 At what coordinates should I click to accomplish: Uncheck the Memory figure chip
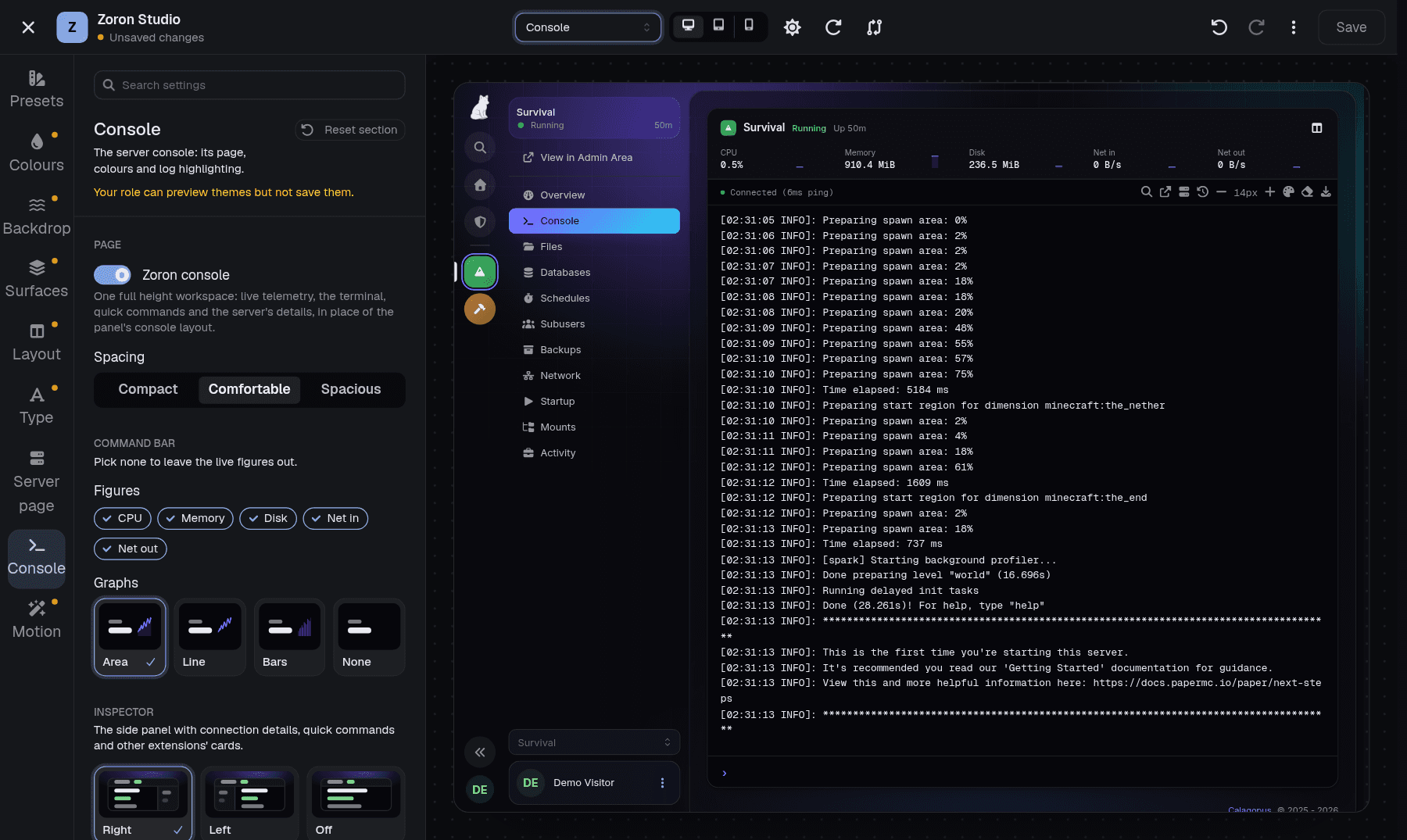pos(195,519)
